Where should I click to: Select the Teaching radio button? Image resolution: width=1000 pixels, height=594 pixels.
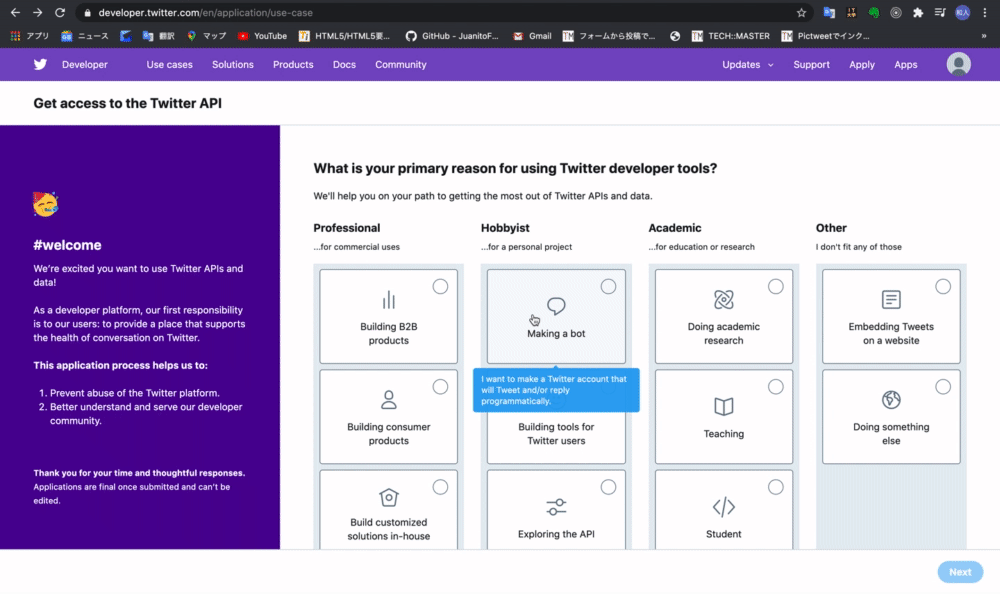coord(775,387)
